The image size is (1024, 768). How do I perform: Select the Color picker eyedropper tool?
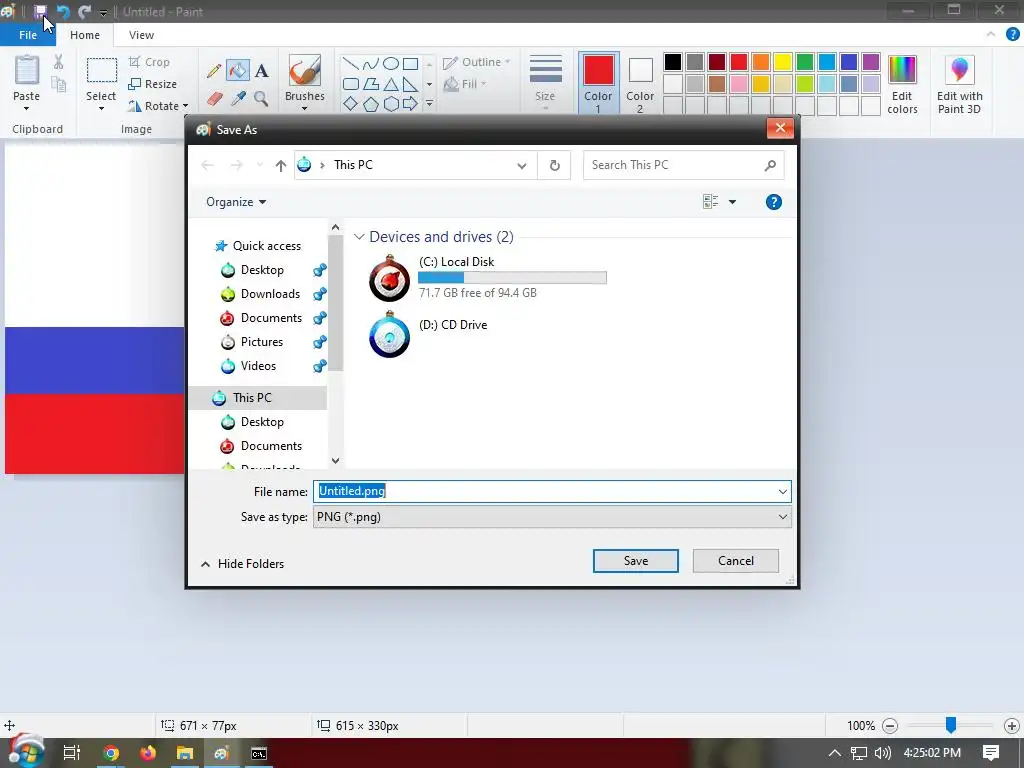238,99
